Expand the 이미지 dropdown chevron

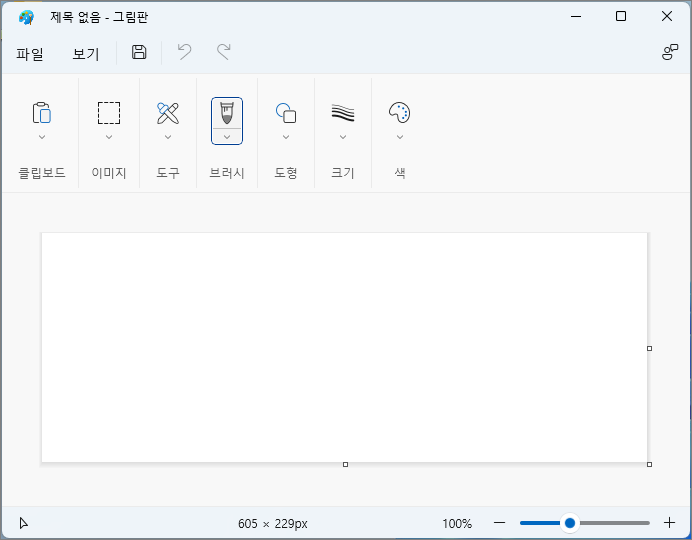coord(109,137)
